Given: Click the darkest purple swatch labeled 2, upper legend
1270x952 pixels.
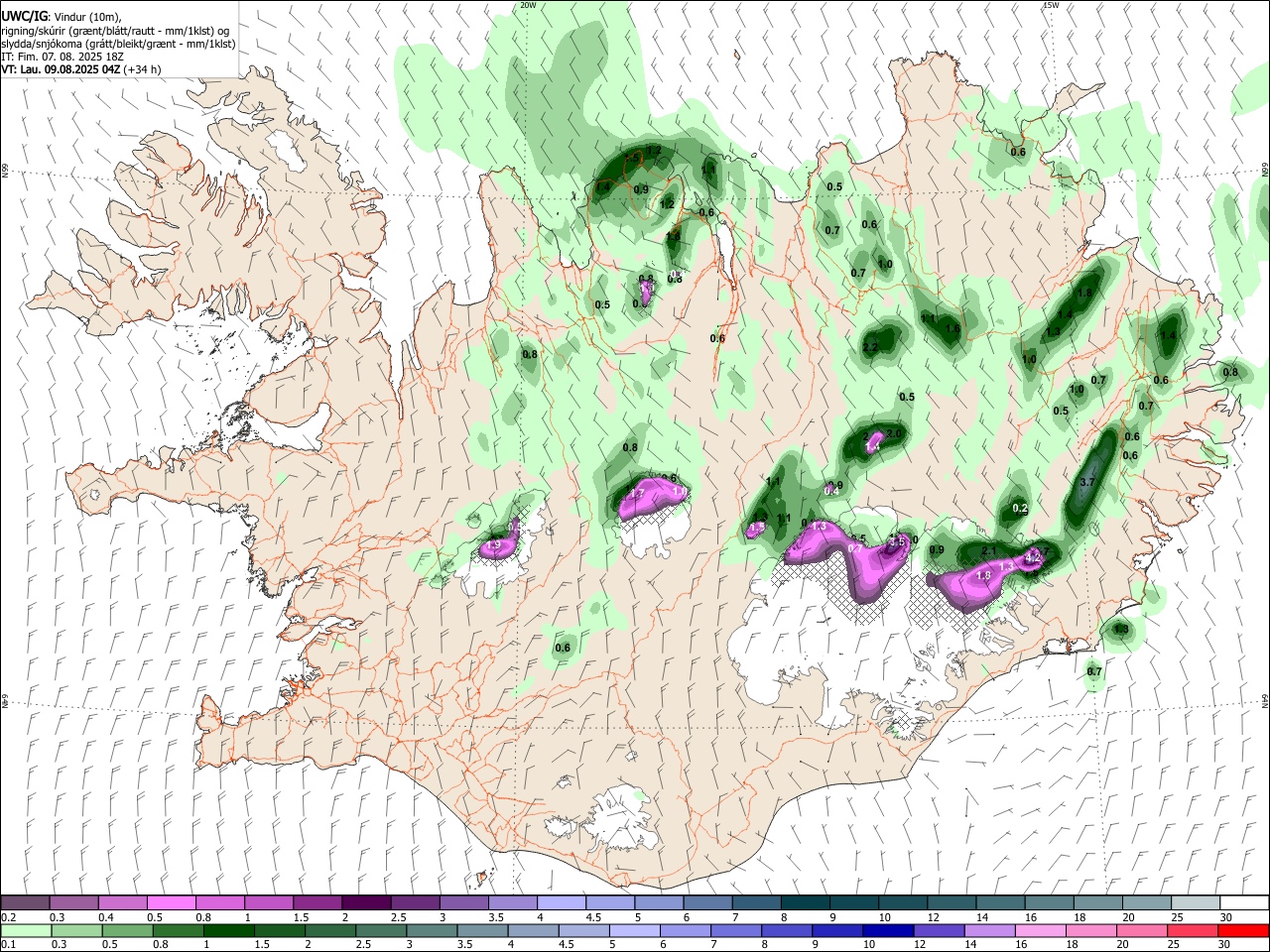Looking at the screenshot, I should click(x=366, y=902).
